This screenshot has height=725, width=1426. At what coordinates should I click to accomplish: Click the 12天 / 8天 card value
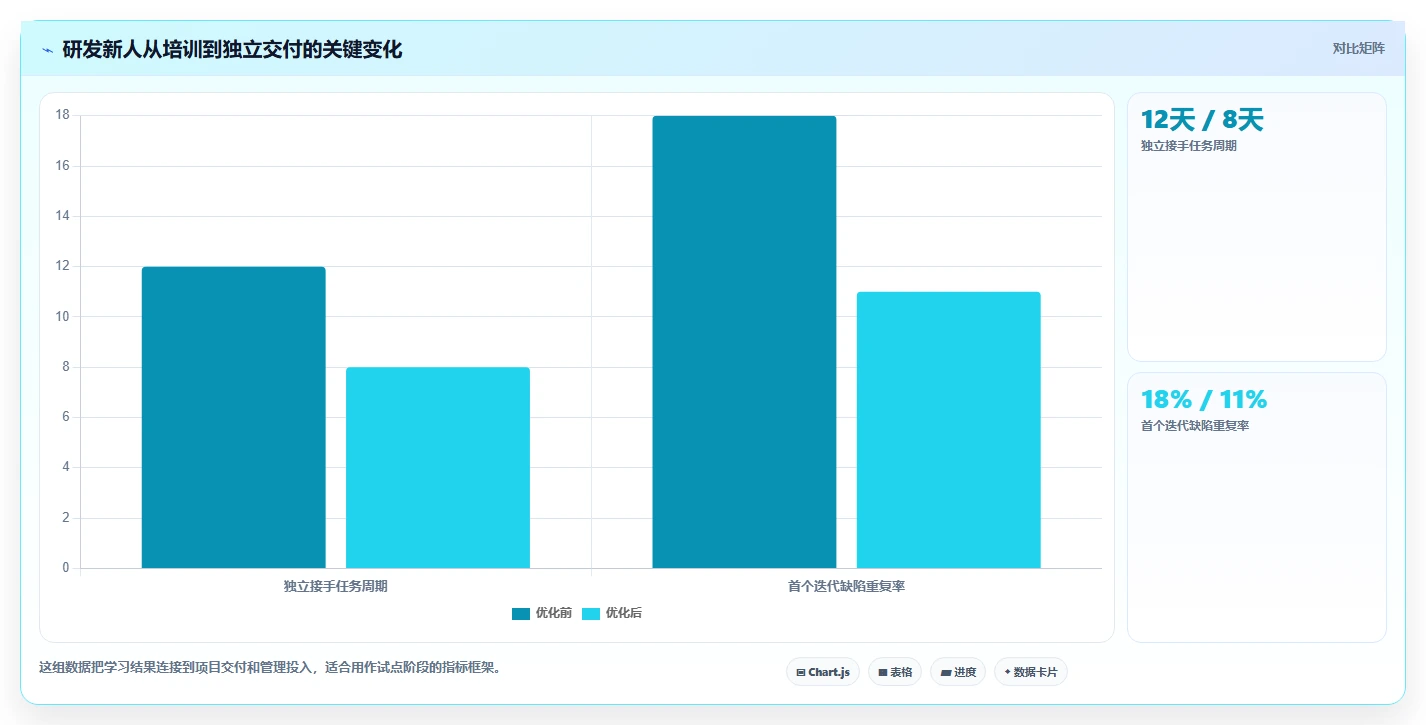1202,120
